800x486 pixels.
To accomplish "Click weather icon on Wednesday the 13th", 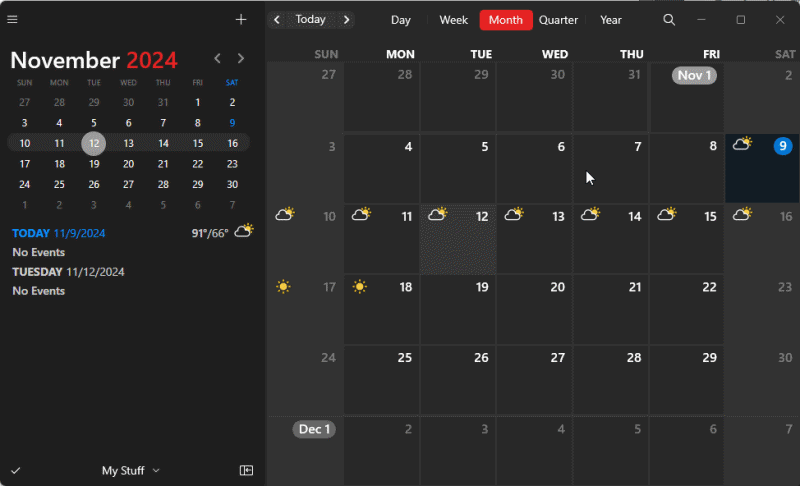I will (514, 214).
